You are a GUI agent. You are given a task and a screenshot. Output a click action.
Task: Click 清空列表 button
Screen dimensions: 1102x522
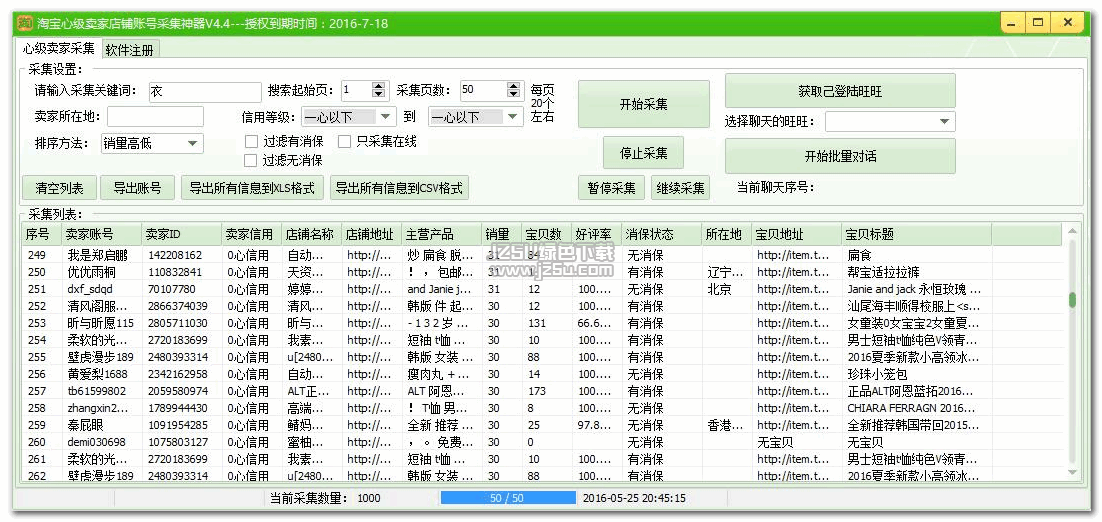pos(59,188)
